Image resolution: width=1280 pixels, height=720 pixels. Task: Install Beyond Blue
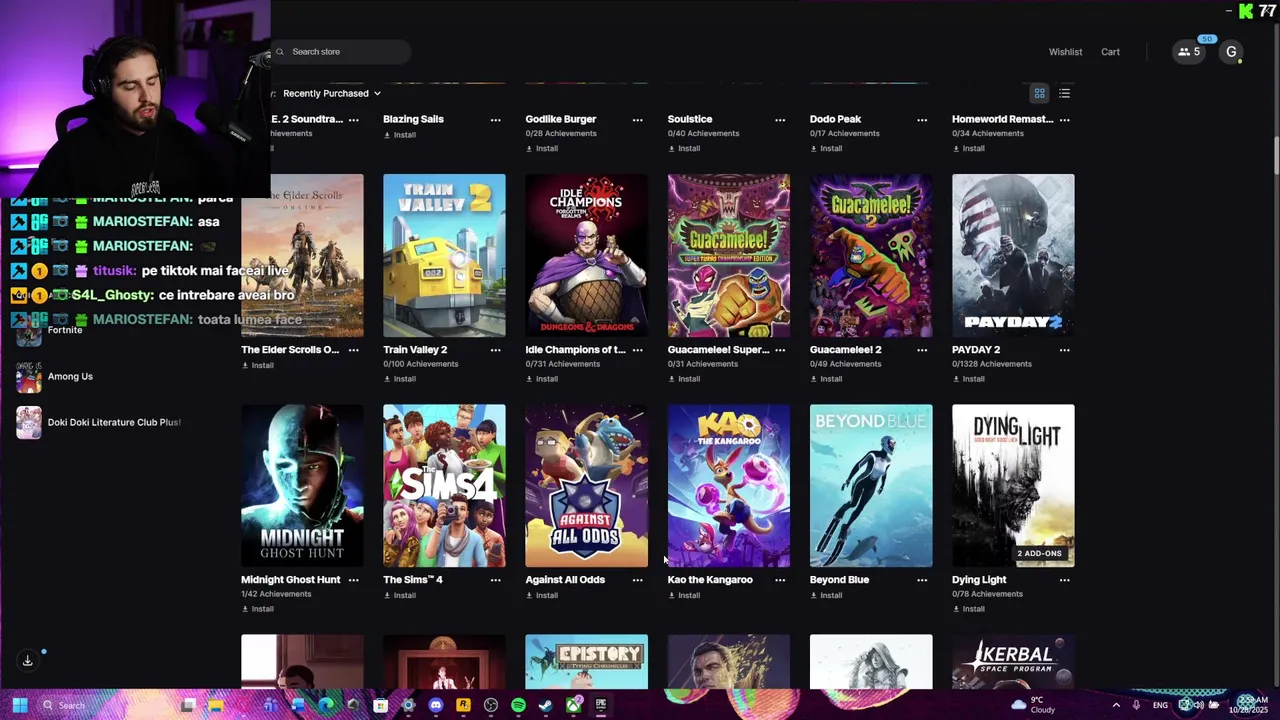pyautogui.click(x=826, y=595)
